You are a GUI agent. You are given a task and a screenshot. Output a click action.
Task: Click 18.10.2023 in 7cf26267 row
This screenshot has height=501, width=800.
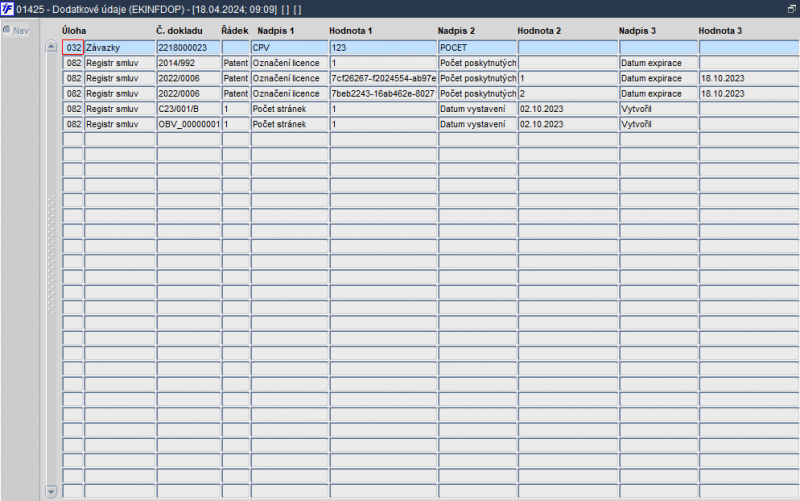pos(749,78)
